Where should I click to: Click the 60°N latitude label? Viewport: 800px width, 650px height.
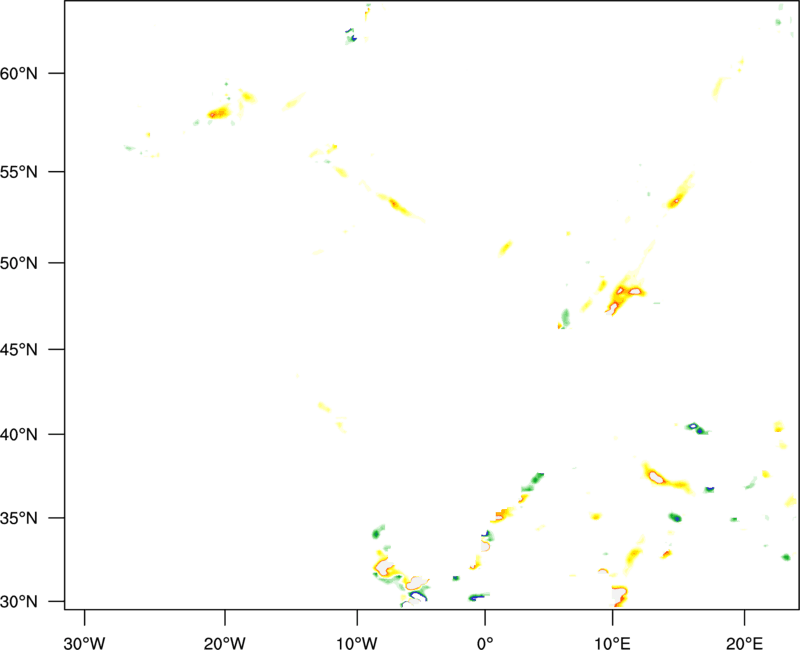[x=19, y=73]
